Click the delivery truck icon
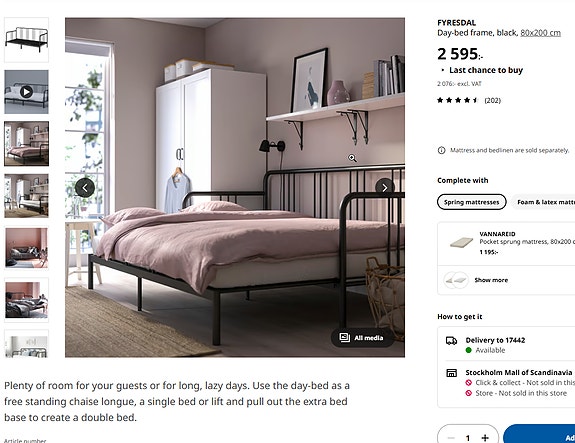Viewport: 575px width, 443px height. [x=451, y=341]
